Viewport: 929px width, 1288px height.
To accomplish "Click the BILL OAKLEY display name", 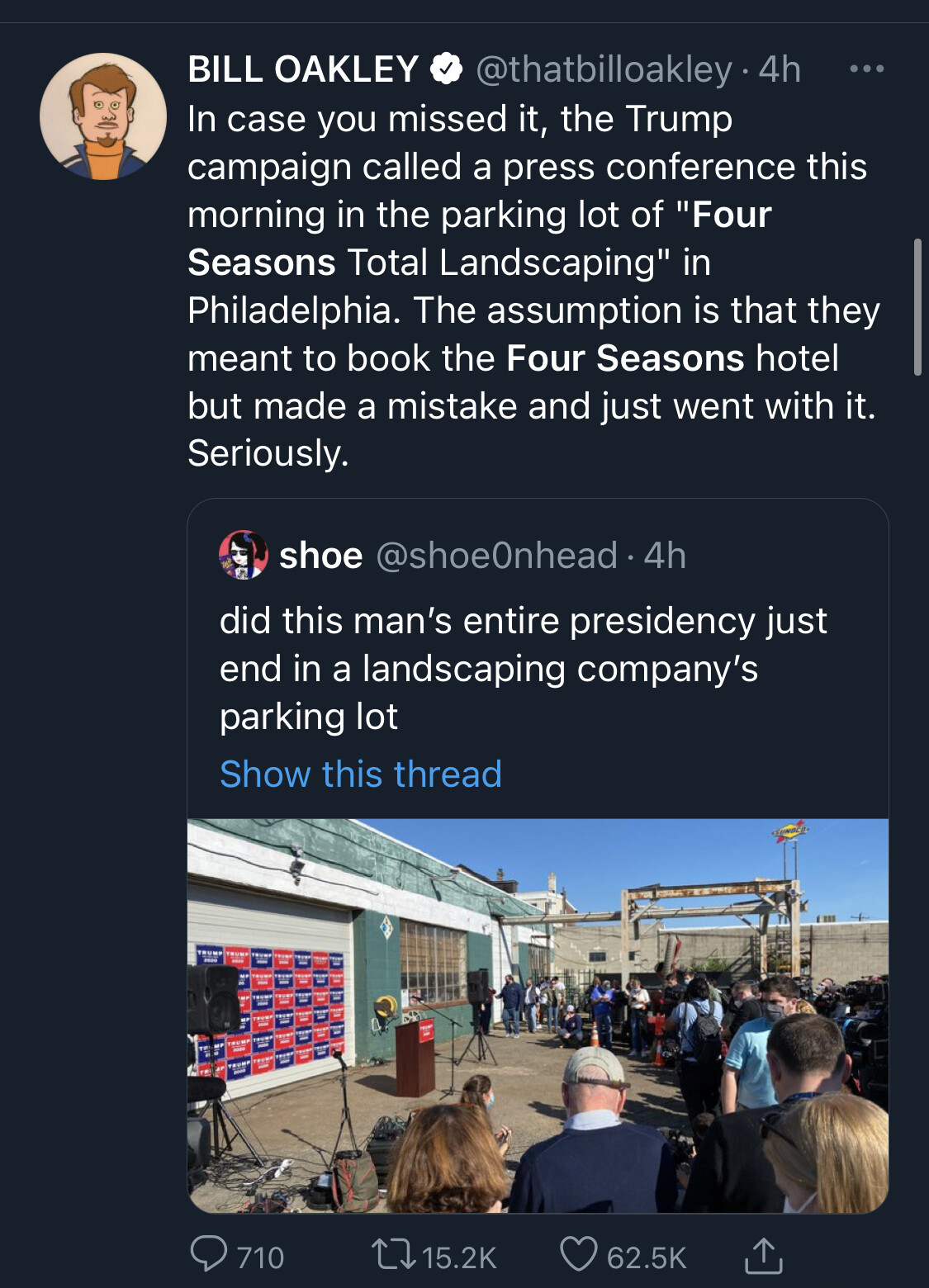I will (303, 69).
